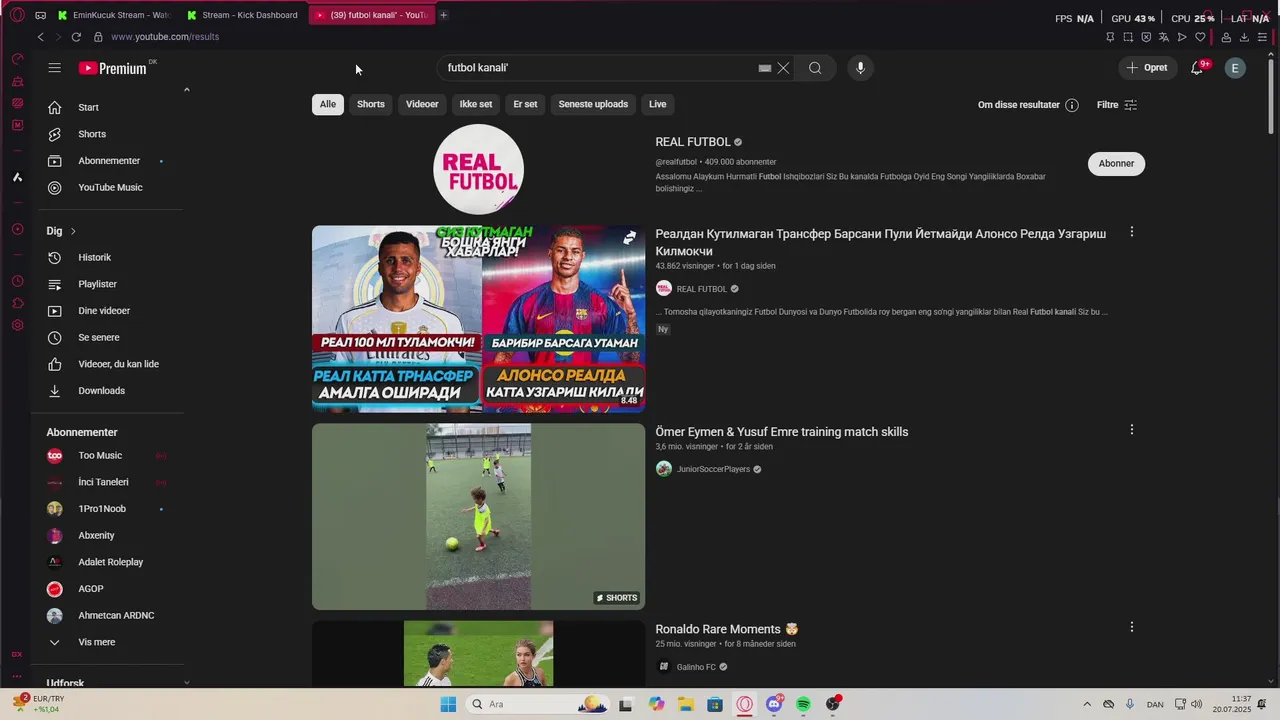
Task: Switch to EminKucuk Stream tab
Action: click(114, 15)
